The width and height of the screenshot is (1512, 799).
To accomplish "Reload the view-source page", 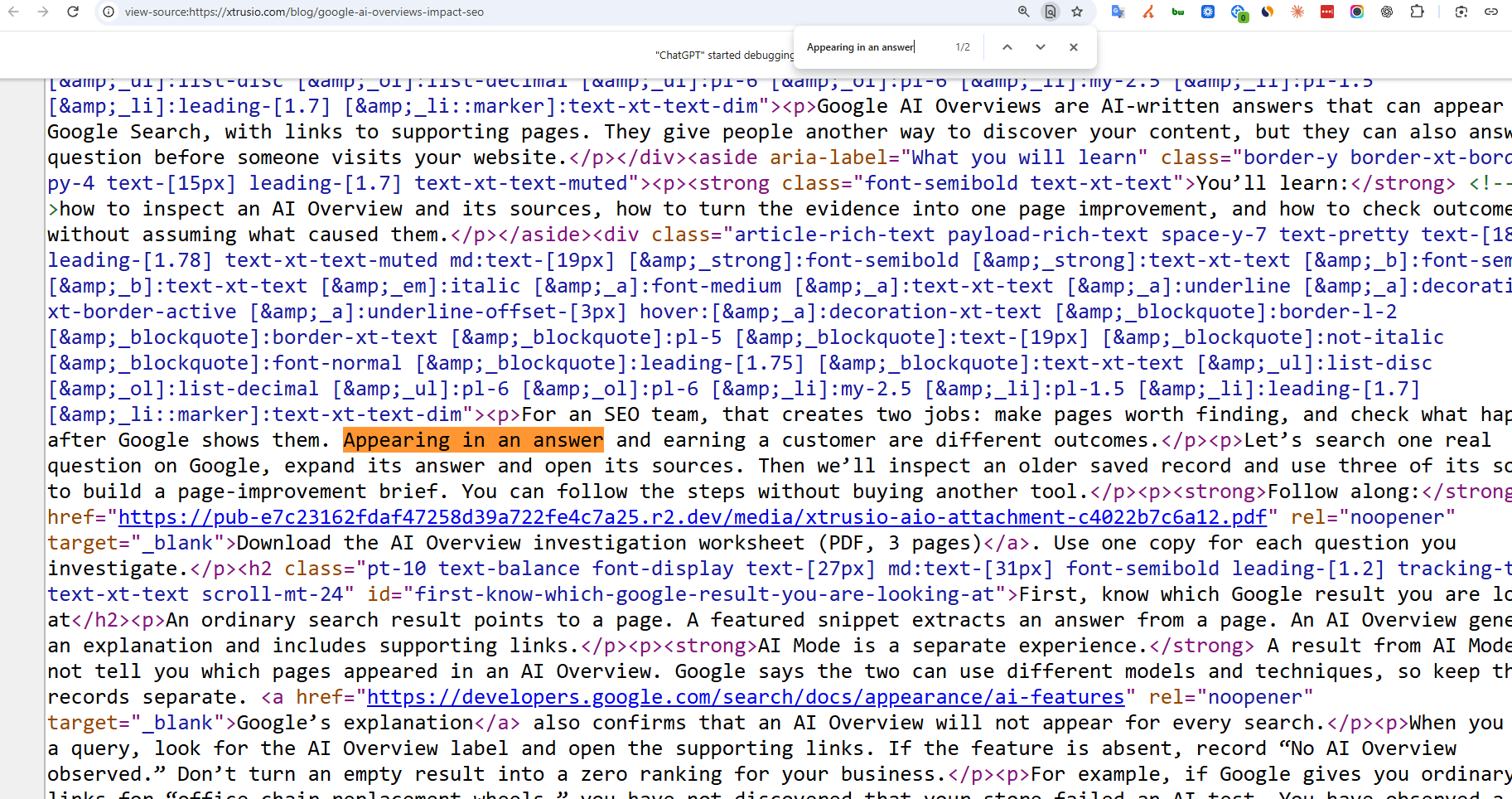I will click(x=73, y=12).
